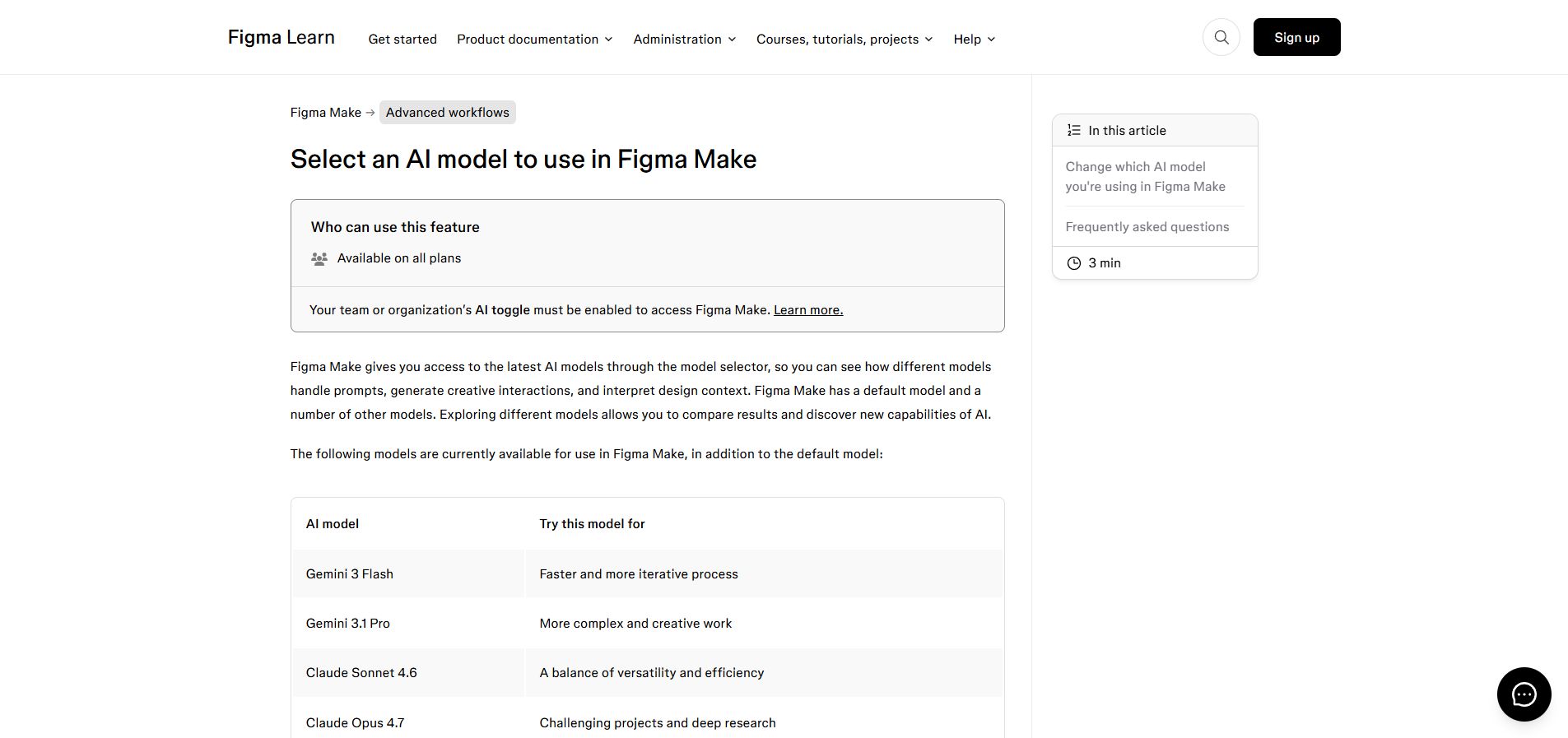The height and width of the screenshot is (738, 1568).
Task: Click the Sign up button
Action: pos(1296,37)
